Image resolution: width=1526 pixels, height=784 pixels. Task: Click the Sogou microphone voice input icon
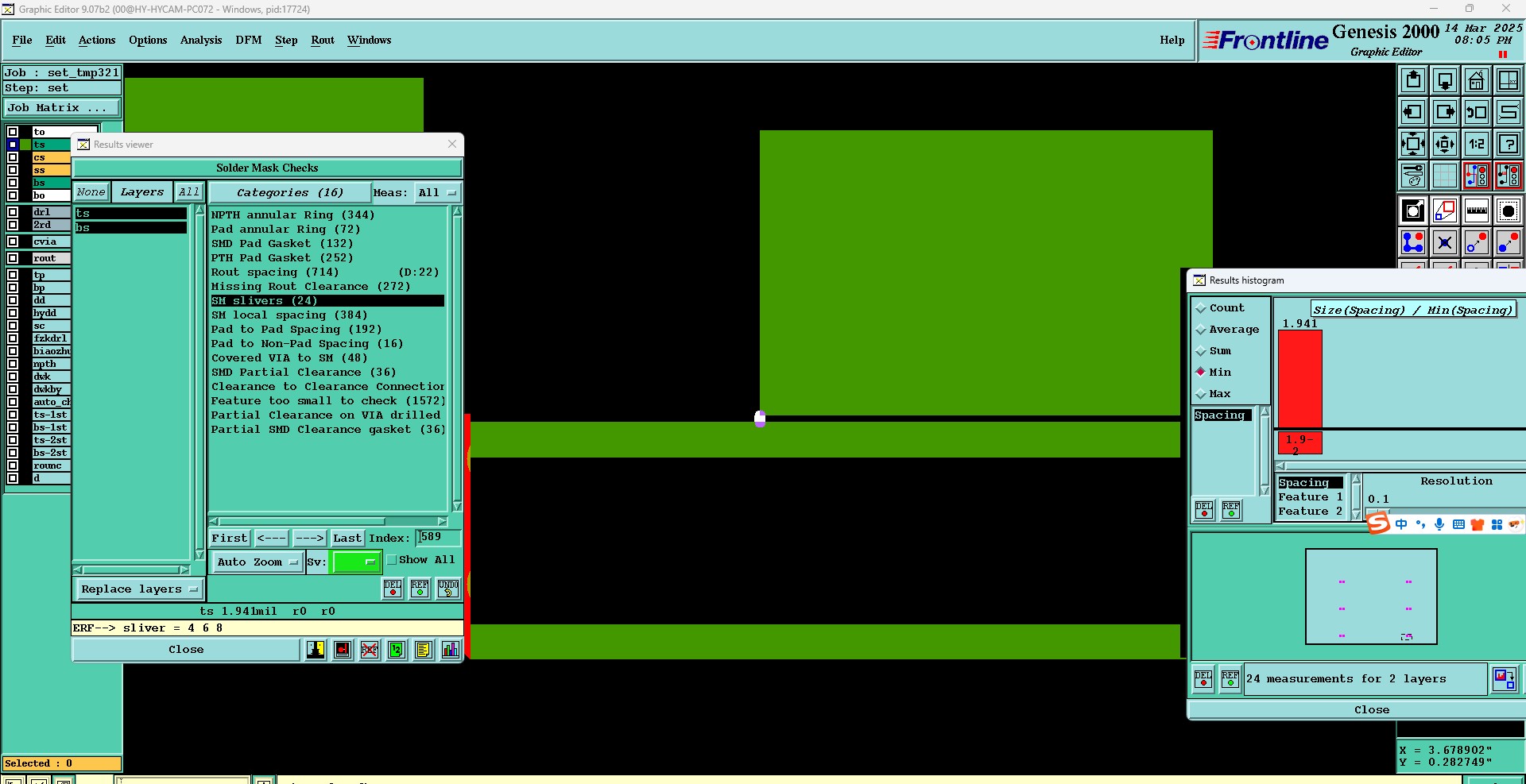pyautogui.click(x=1439, y=524)
